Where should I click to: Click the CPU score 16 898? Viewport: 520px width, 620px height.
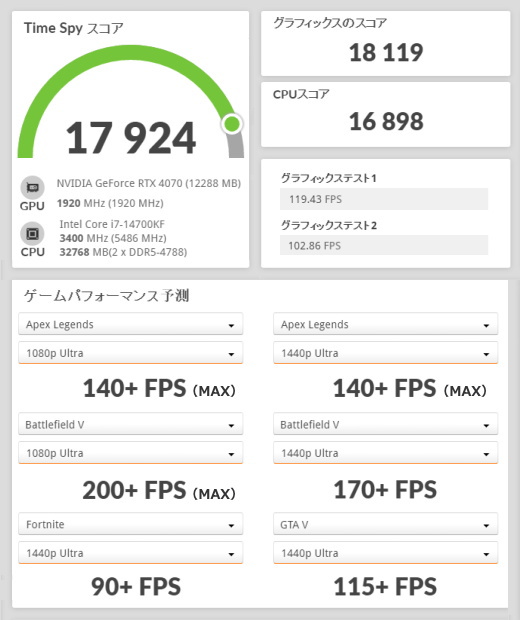click(x=386, y=121)
